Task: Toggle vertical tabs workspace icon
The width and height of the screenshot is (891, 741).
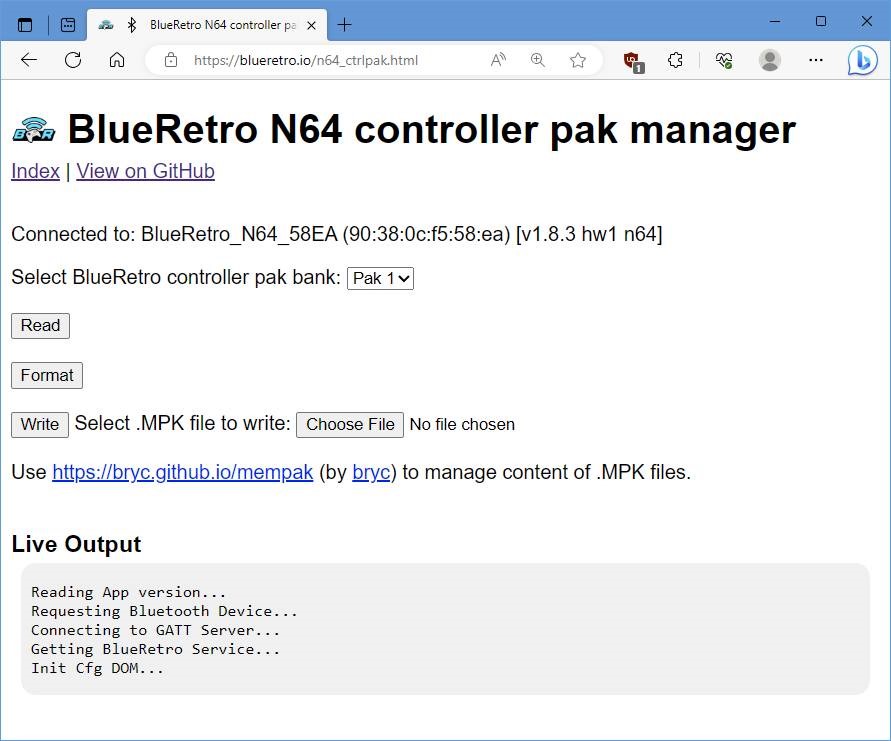Action: click(25, 24)
